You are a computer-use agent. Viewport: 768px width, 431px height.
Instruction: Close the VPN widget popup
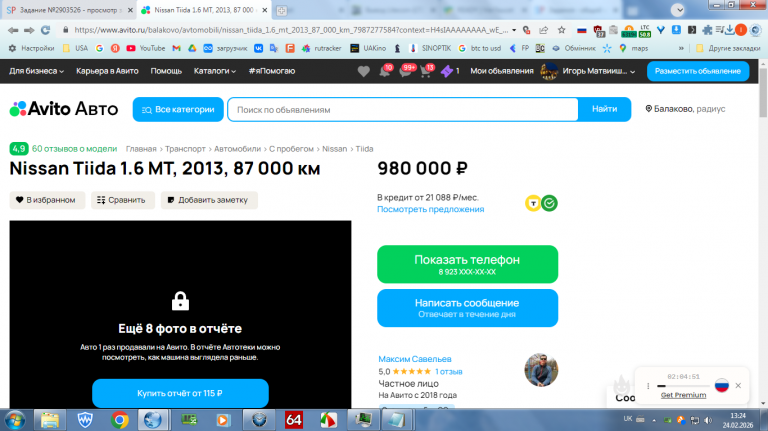(738, 385)
